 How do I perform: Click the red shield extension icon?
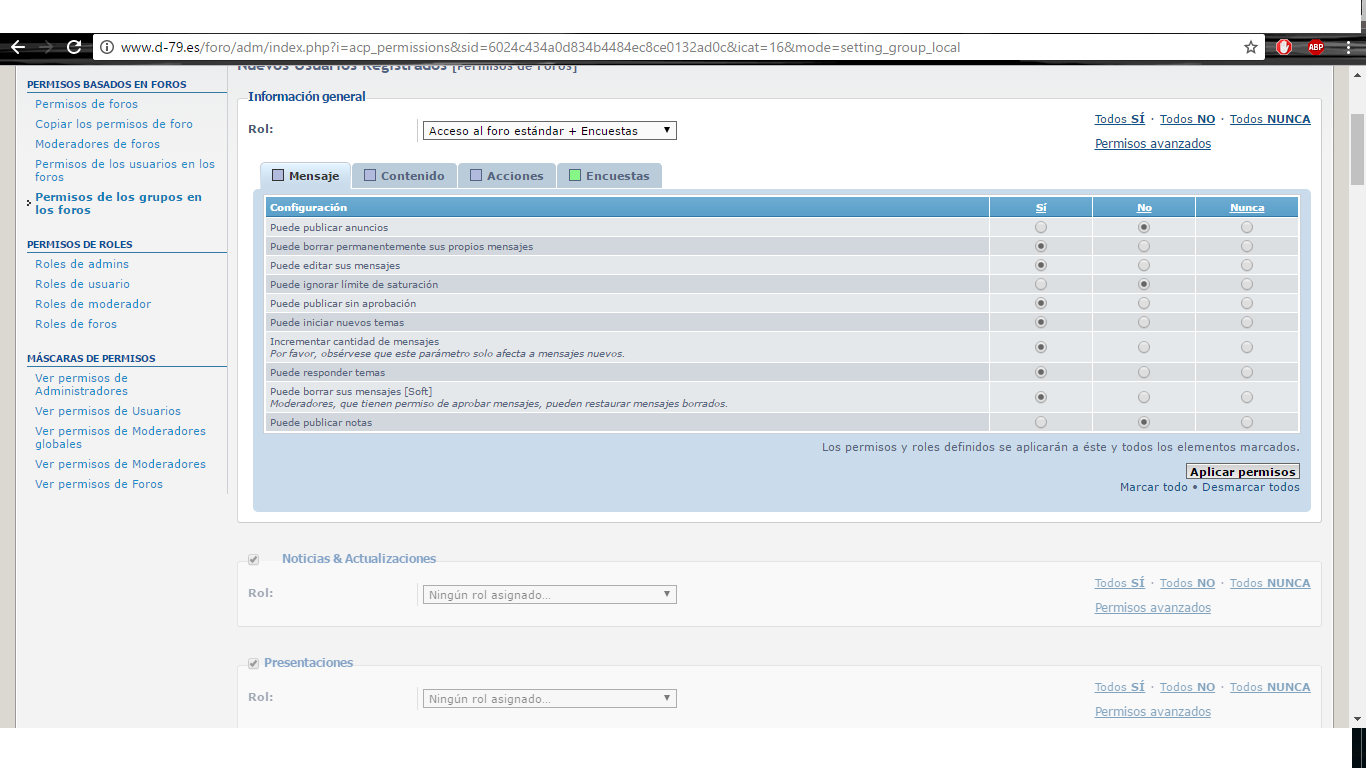(1284, 47)
